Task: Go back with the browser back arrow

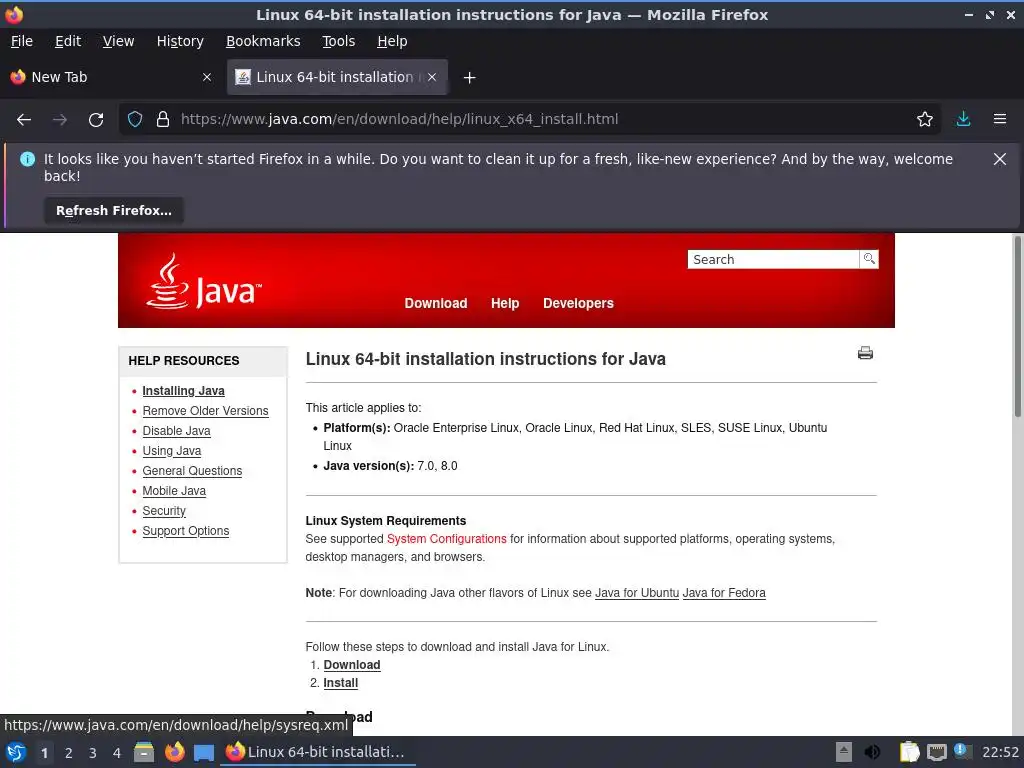Action: tap(24, 120)
